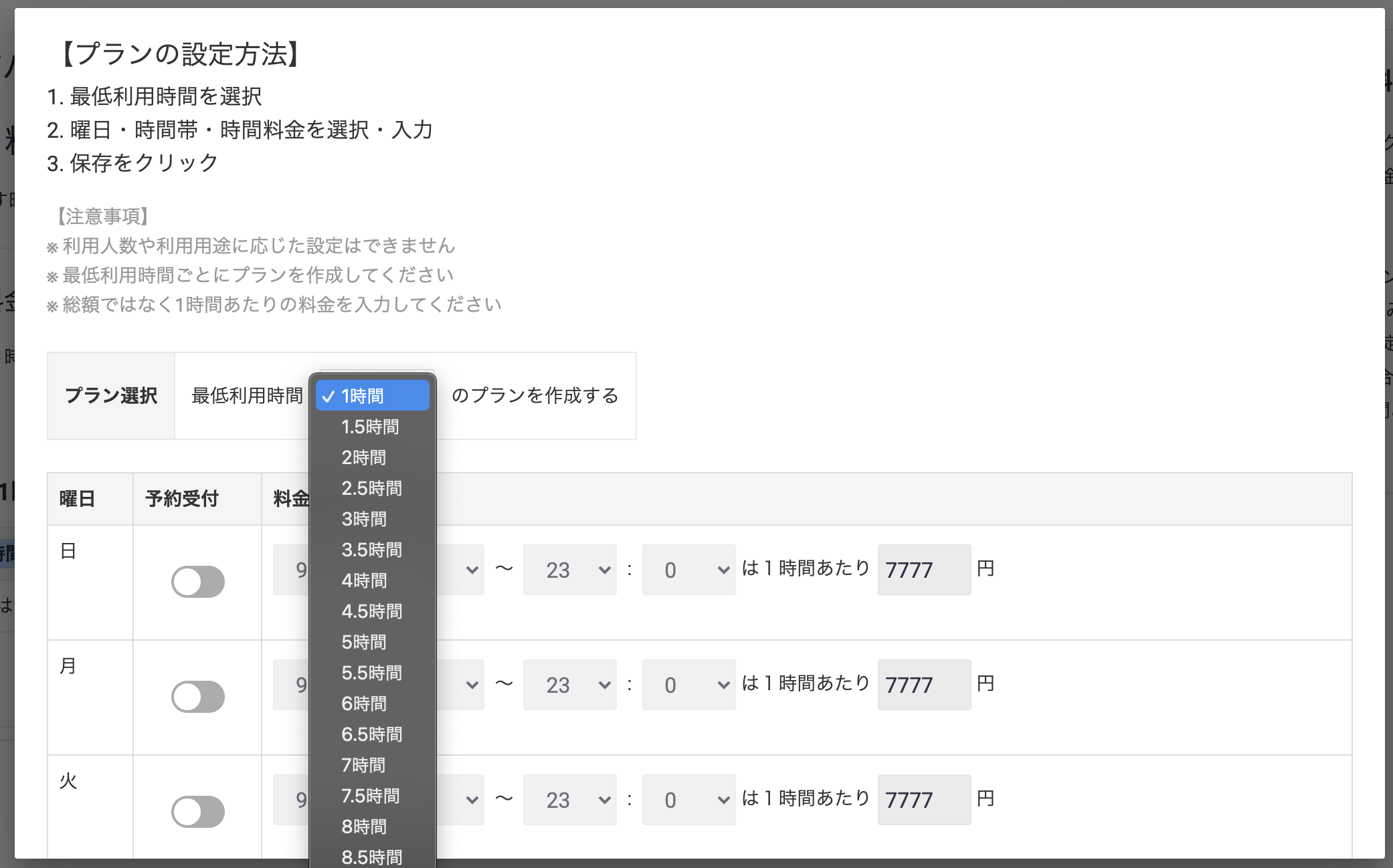1393x868 pixels.
Task: Select 2時間 option in dropdown list
Action: (364, 457)
